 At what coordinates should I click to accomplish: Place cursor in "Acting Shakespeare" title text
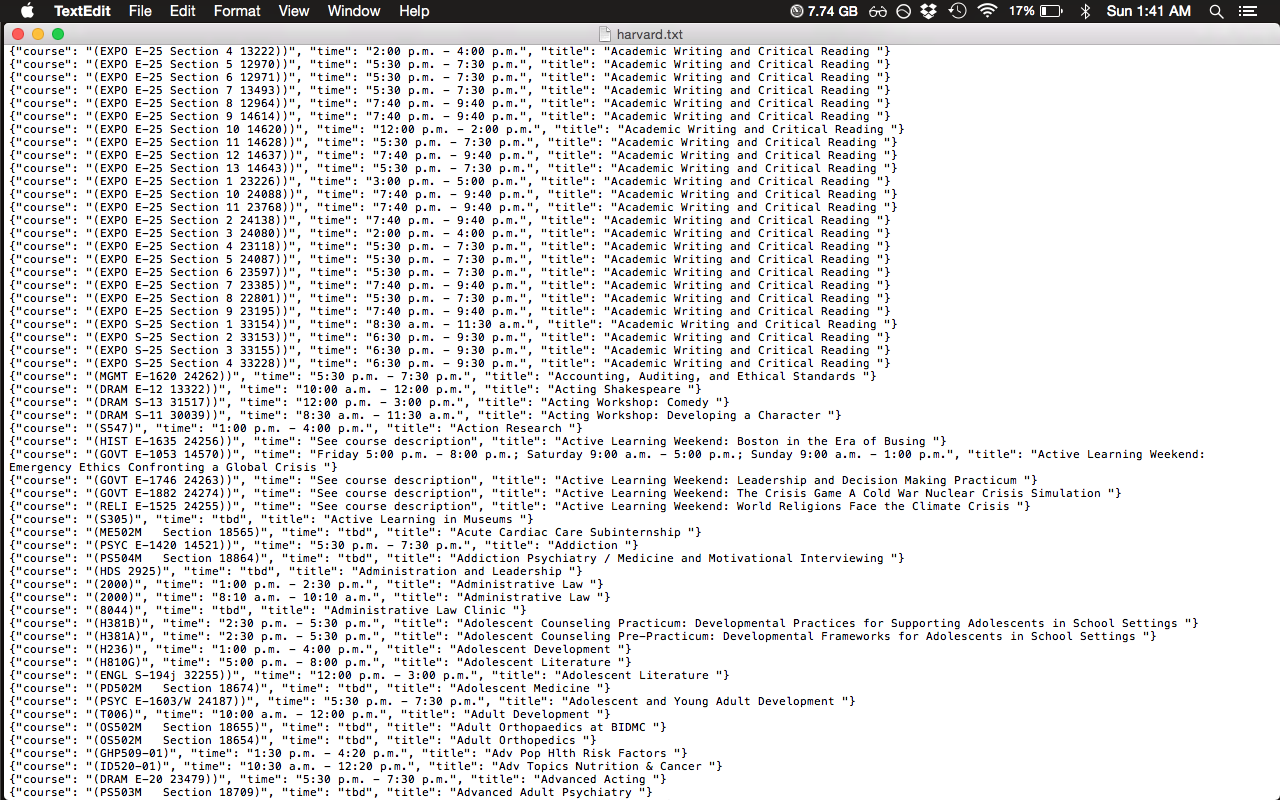click(x=616, y=389)
